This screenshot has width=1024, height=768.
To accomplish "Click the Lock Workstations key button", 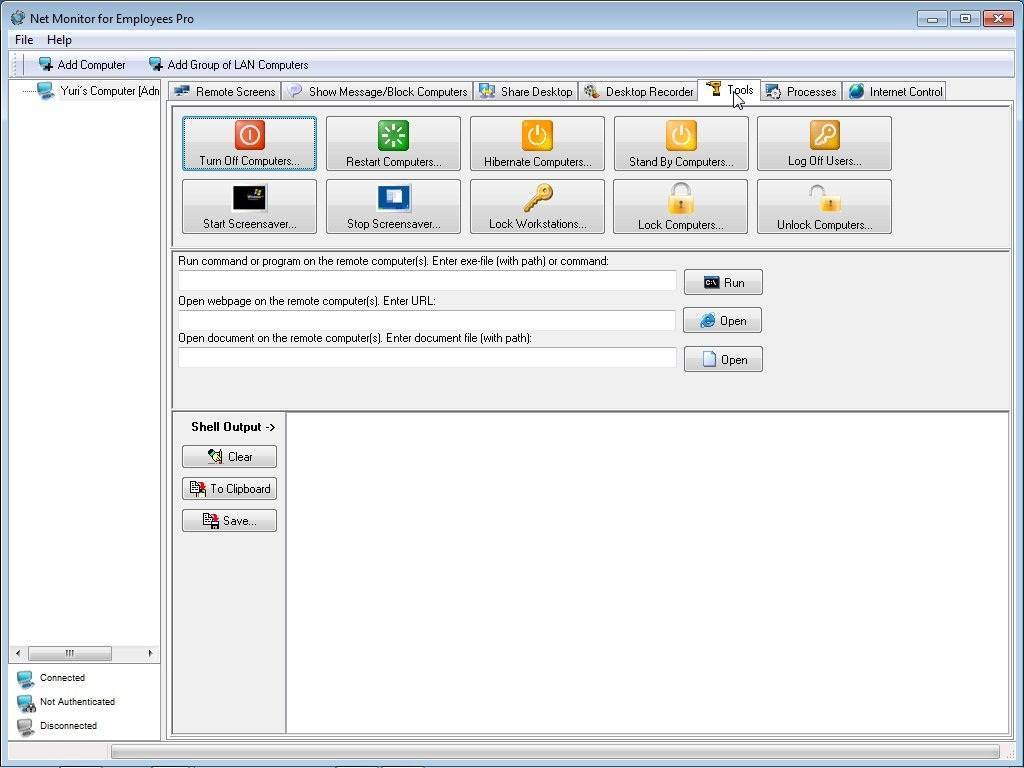I will 537,206.
